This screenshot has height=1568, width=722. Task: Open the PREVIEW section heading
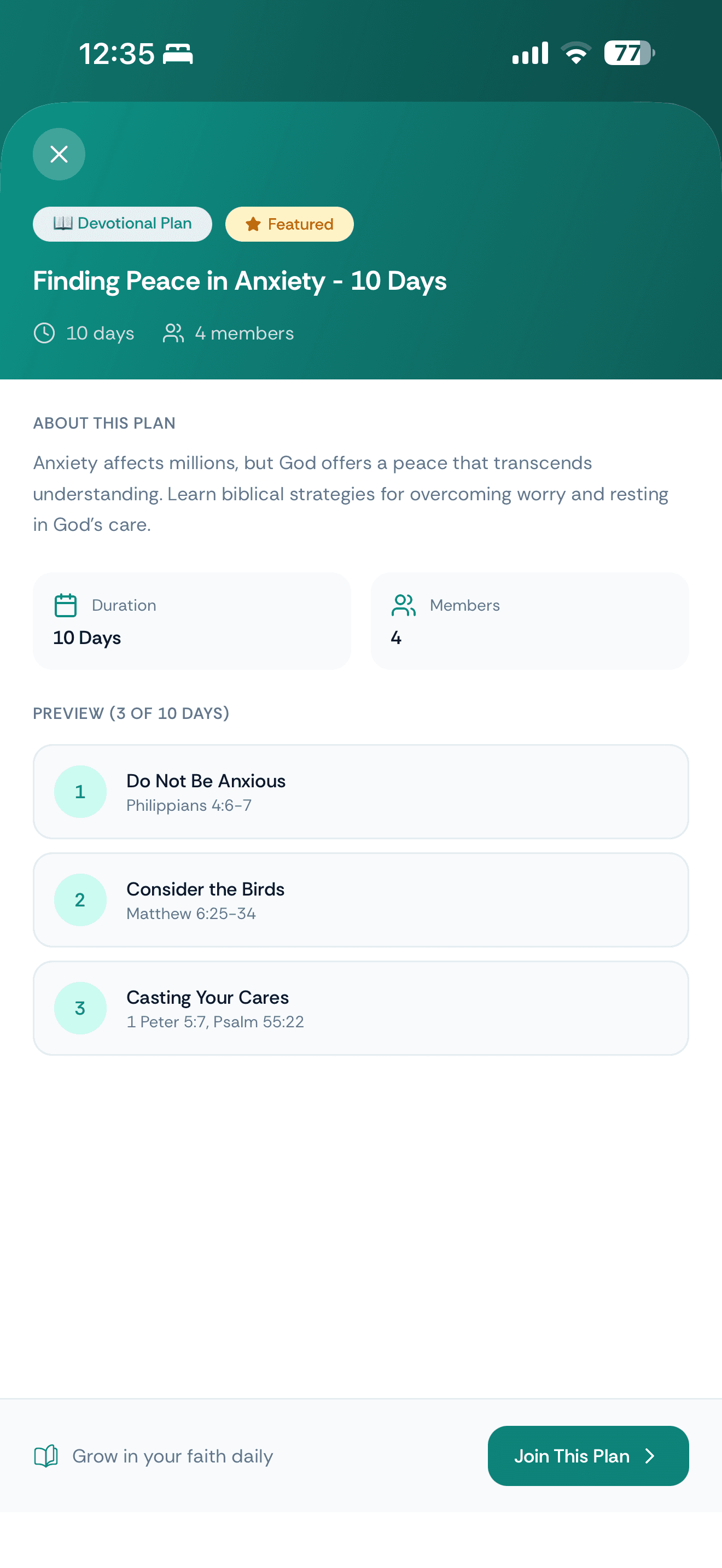click(131, 713)
